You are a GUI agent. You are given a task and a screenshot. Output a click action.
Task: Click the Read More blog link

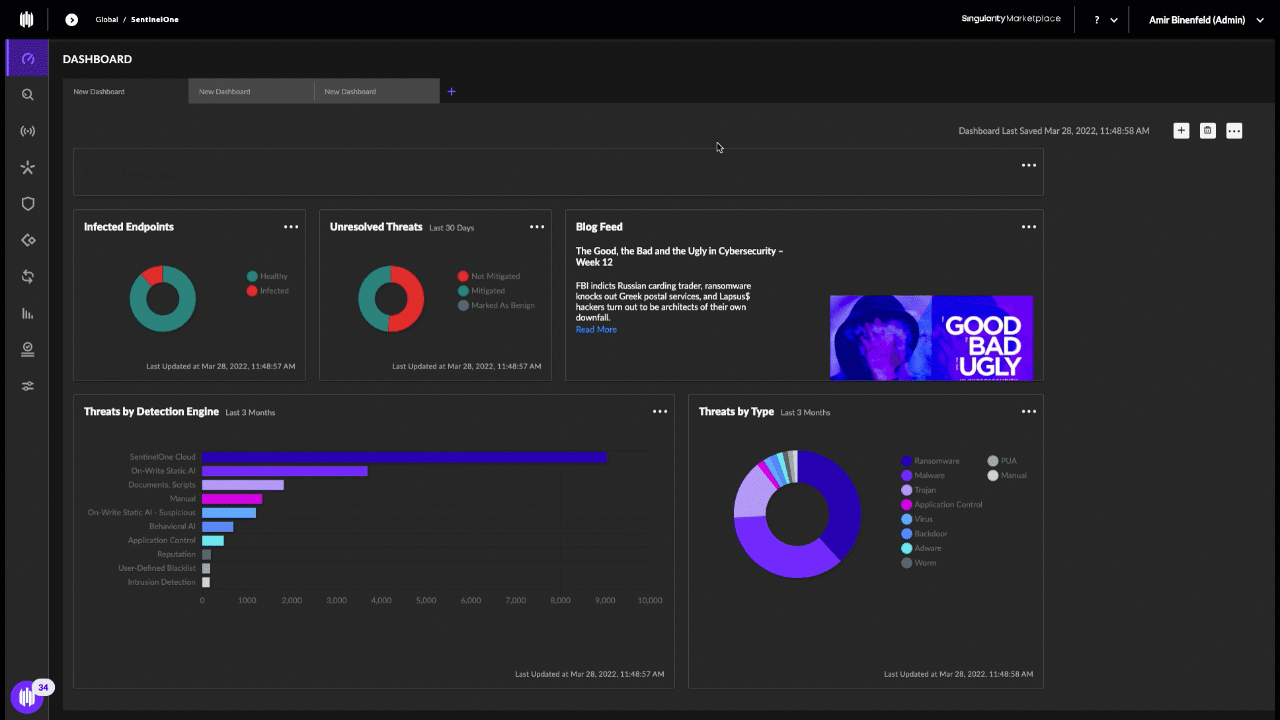point(596,330)
